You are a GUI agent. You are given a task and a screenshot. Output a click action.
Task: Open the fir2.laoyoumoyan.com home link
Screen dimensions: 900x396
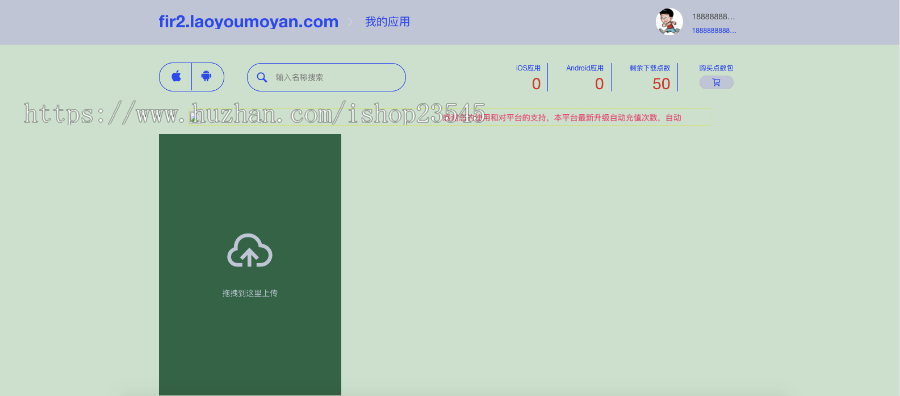(249, 22)
